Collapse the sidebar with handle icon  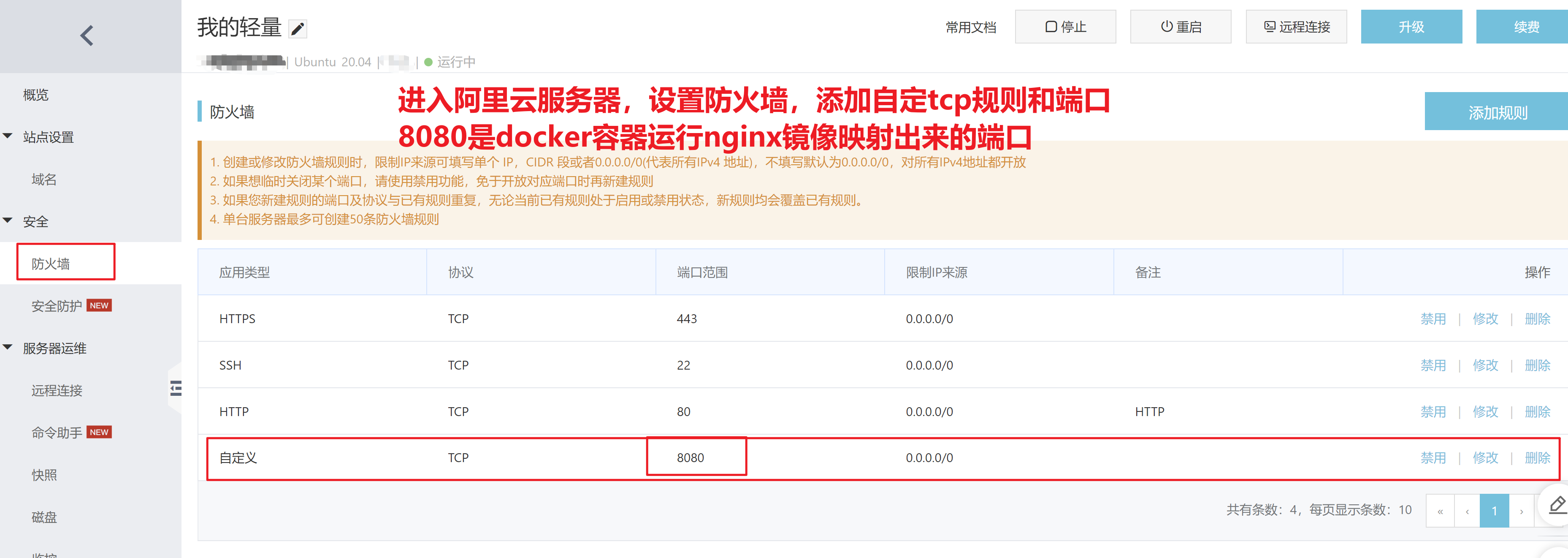pos(175,389)
